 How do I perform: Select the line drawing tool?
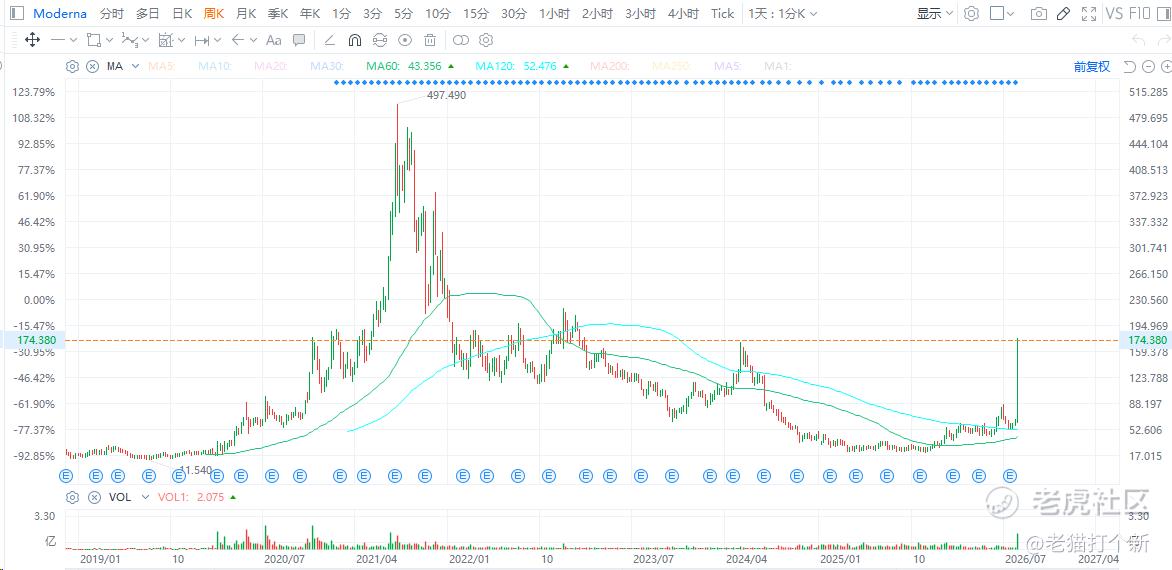pos(58,40)
